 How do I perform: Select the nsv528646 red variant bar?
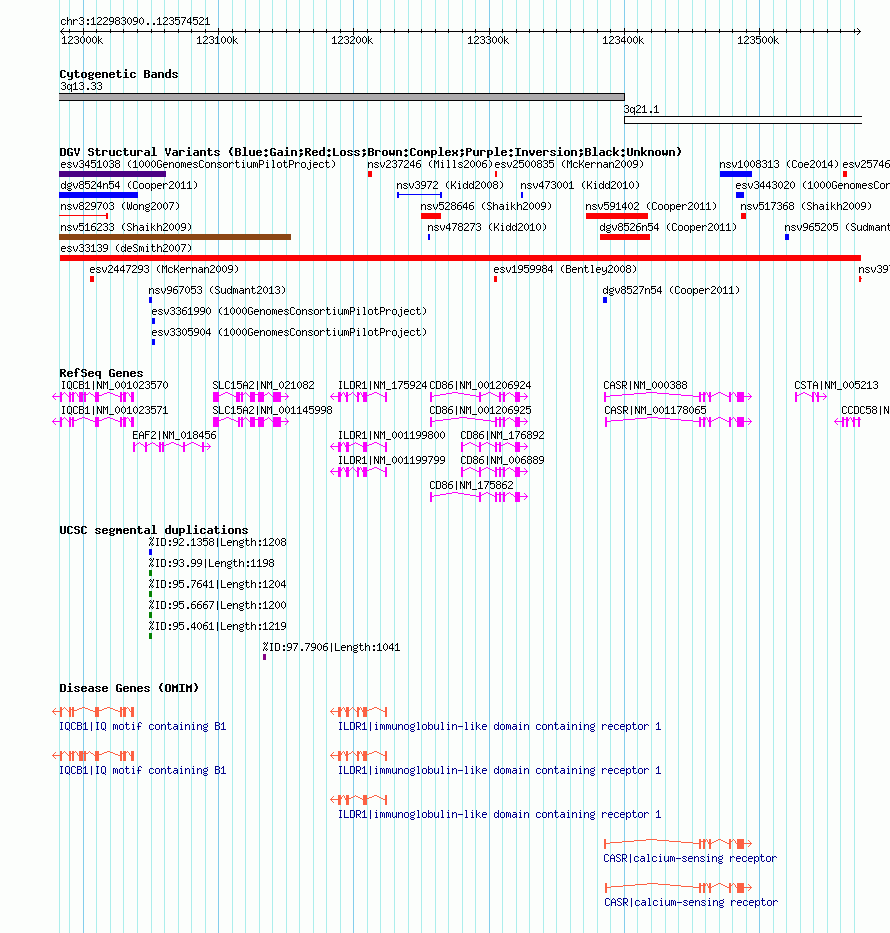pyautogui.click(x=431, y=216)
